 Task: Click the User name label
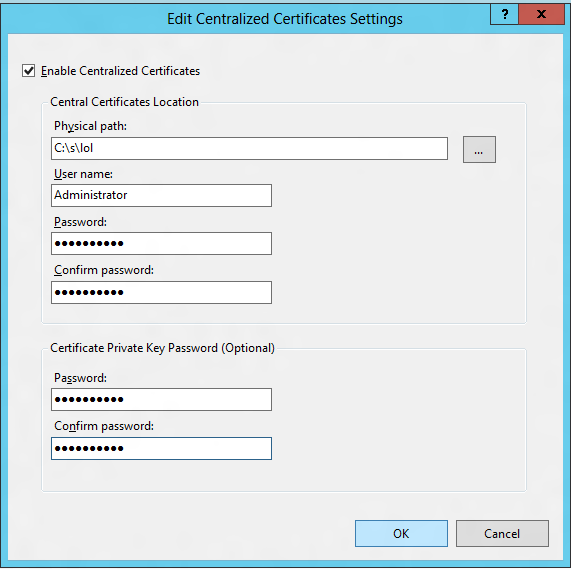(83, 174)
